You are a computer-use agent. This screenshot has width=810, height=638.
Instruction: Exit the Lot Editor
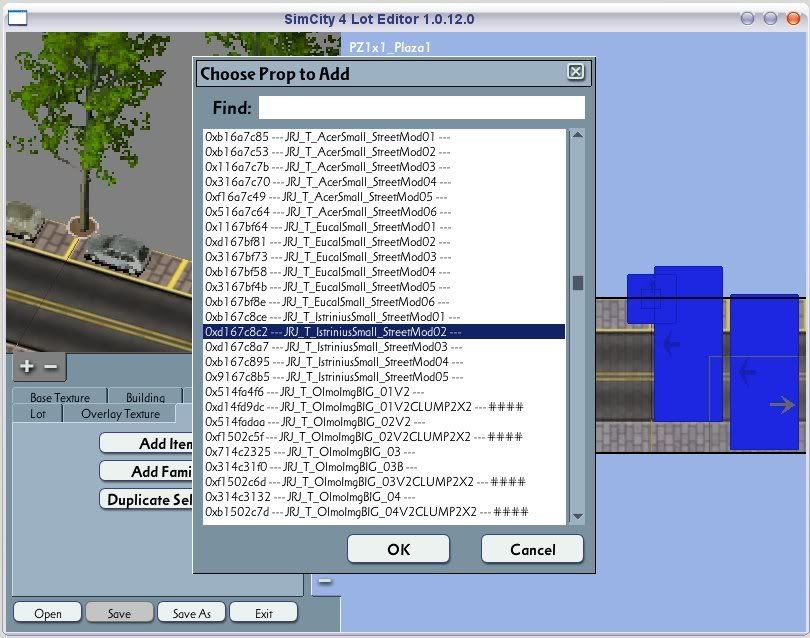[263, 613]
